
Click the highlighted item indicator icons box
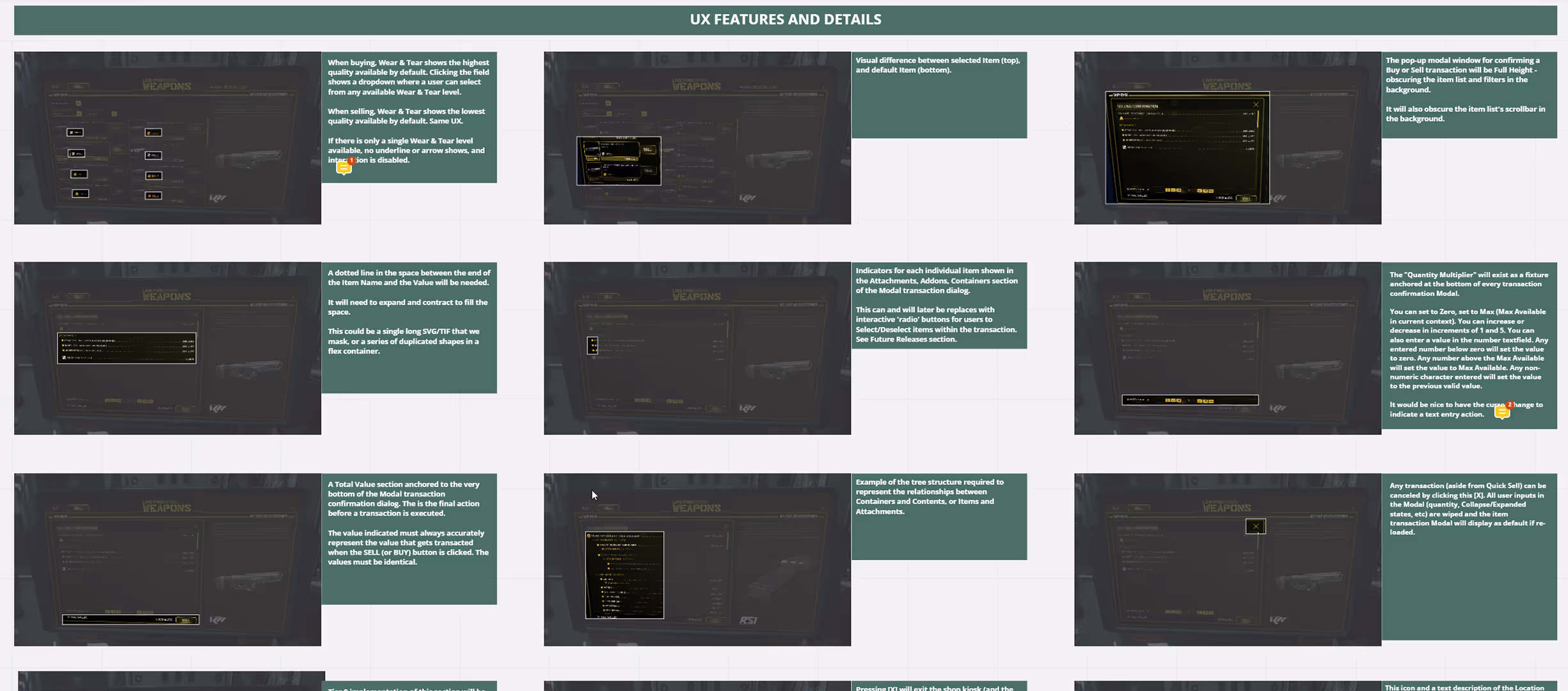[592, 345]
